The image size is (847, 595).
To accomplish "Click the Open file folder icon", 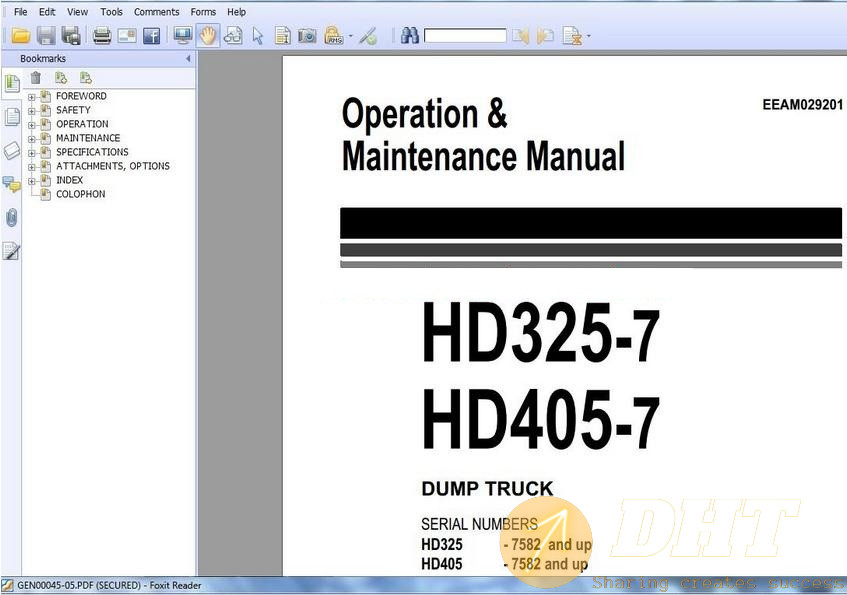I will (x=21, y=36).
